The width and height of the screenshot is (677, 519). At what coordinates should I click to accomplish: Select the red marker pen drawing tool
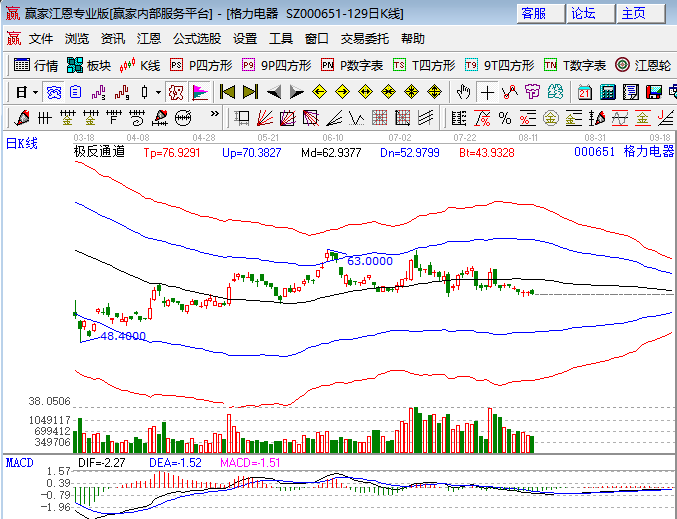click(x=22, y=118)
